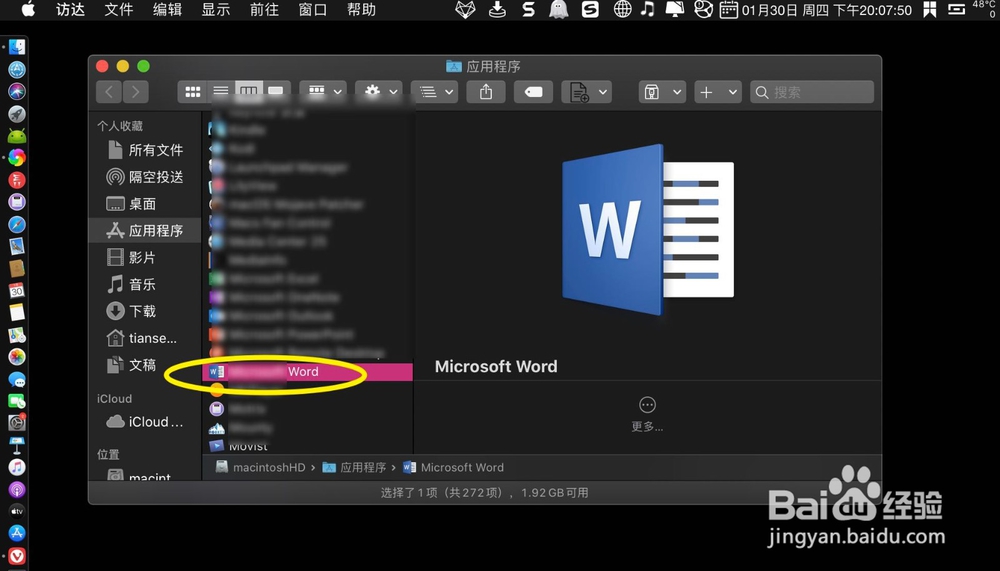
Task: Go forward using the Finder forward arrow
Action: point(136,92)
